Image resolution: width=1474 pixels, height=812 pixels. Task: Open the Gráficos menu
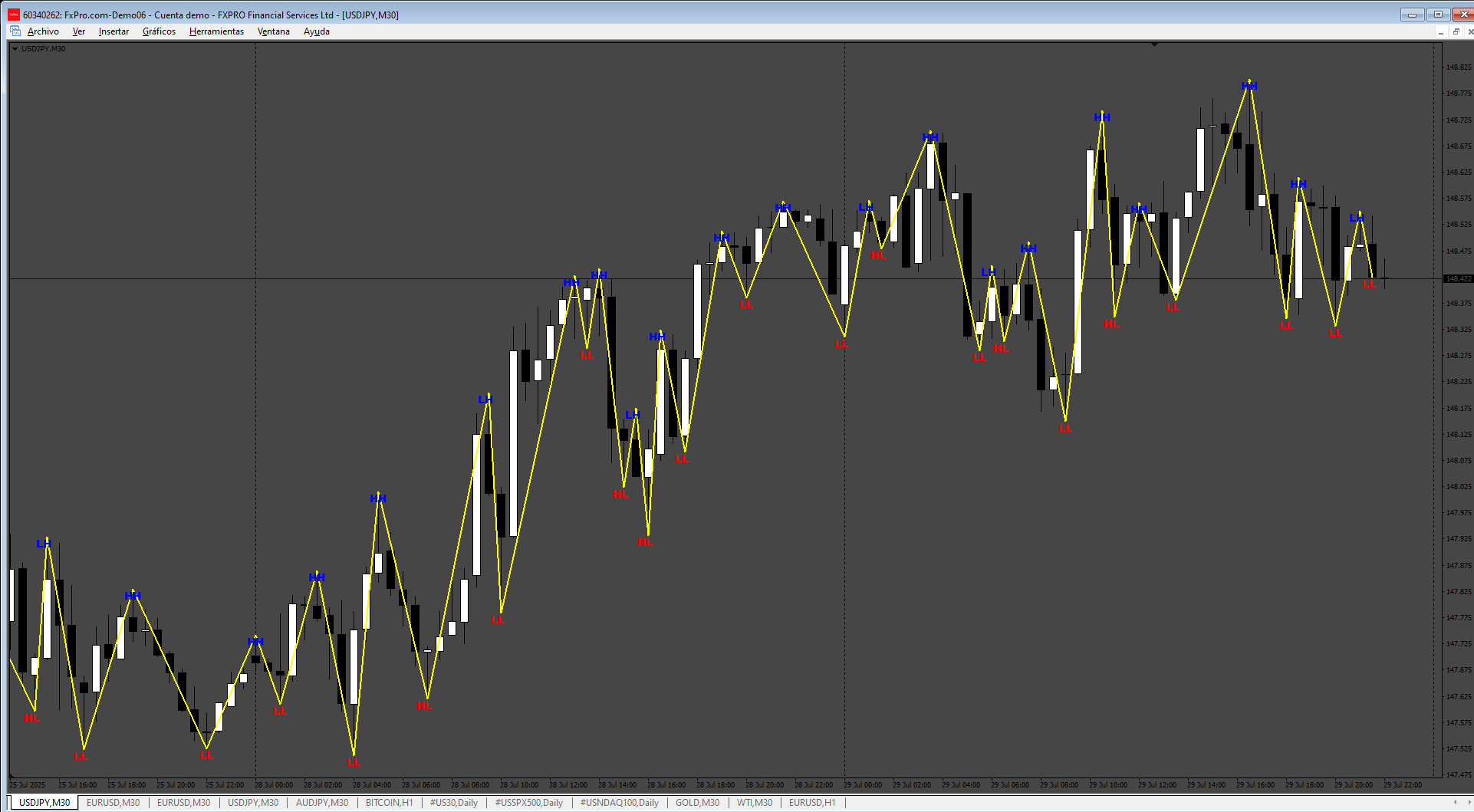[159, 31]
